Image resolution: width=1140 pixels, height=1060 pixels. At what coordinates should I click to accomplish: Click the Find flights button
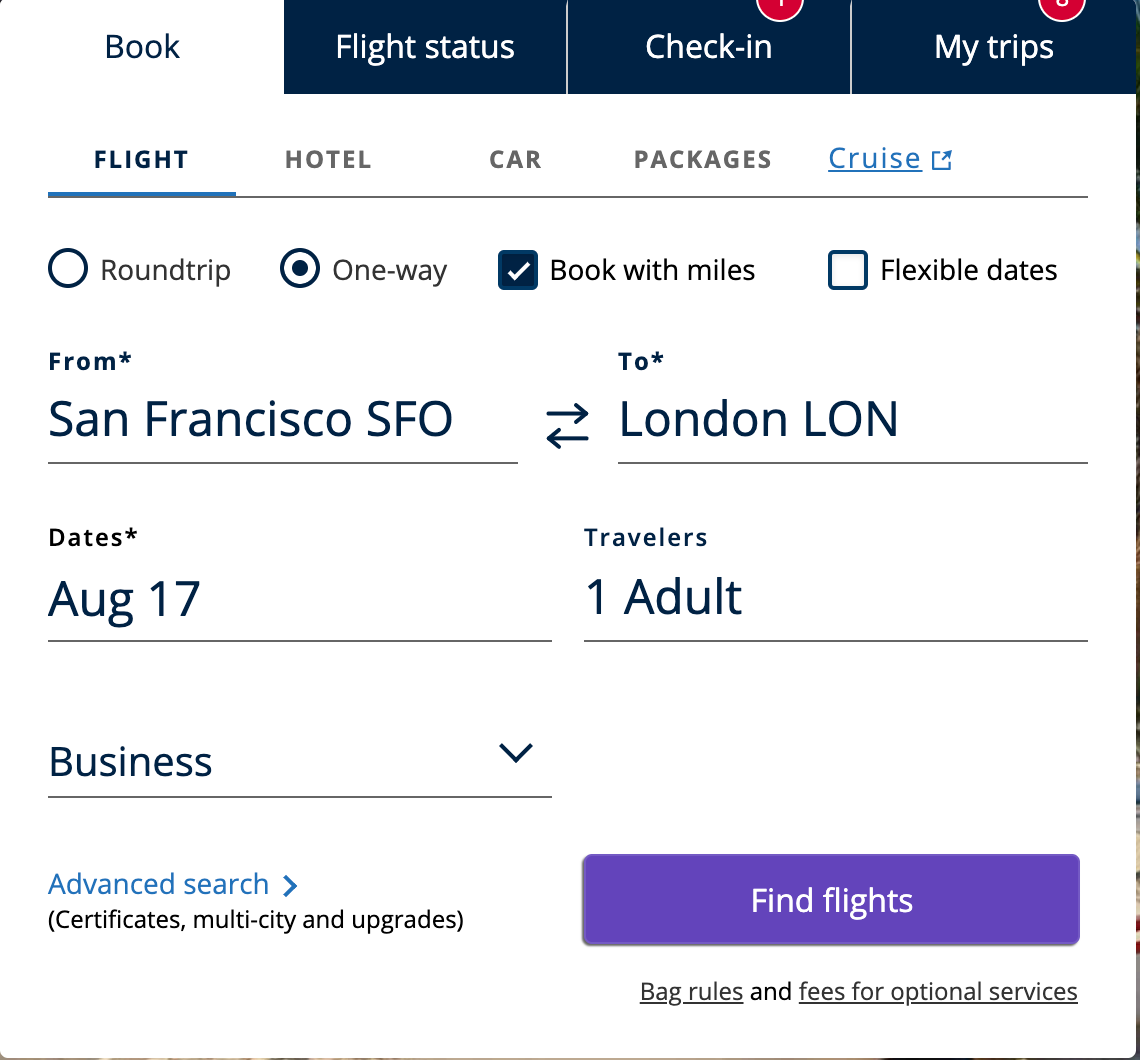click(x=830, y=899)
